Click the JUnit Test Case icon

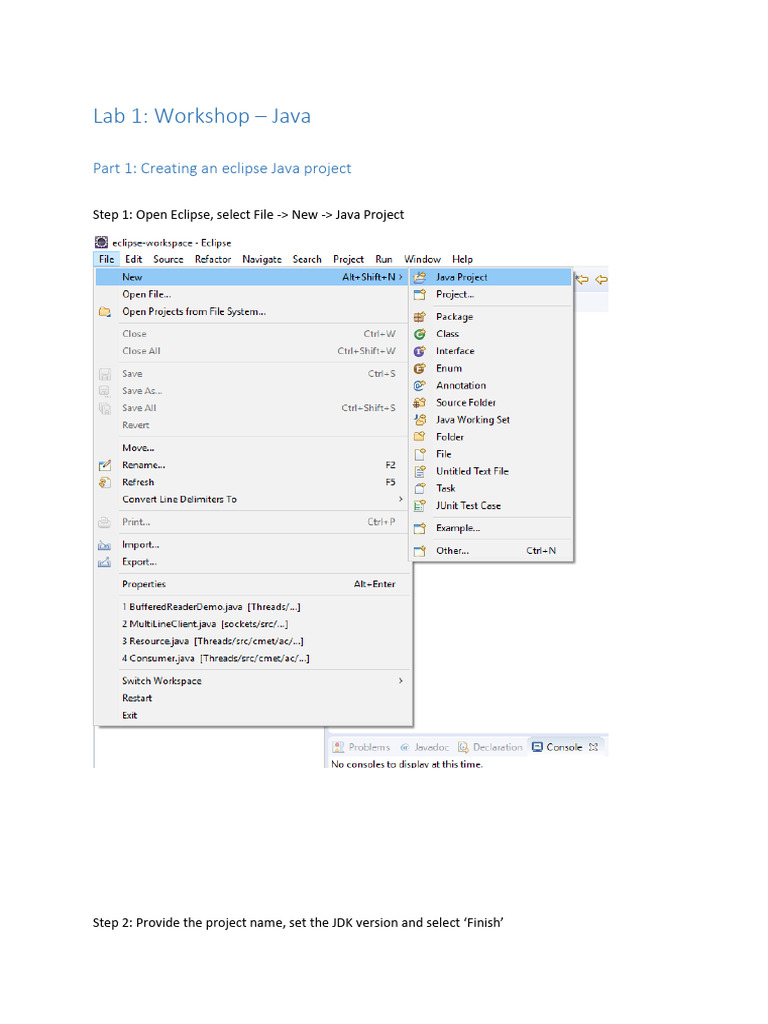(420, 505)
